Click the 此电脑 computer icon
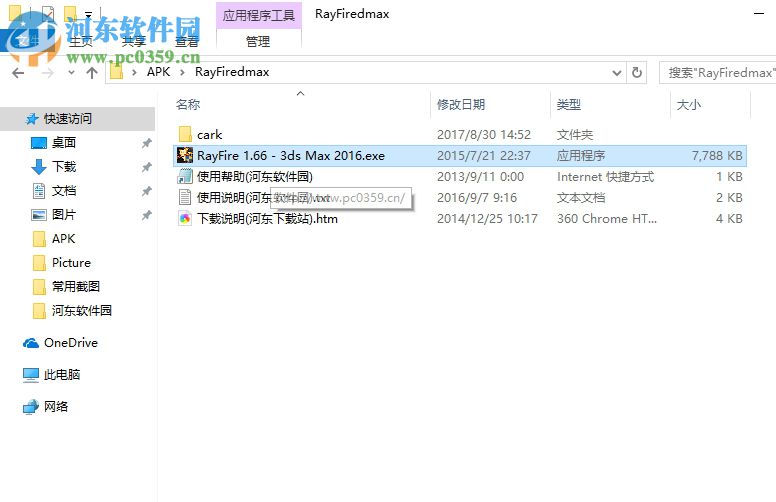The height and width of the screenshot is (502, 776). (x=31, y=375)
